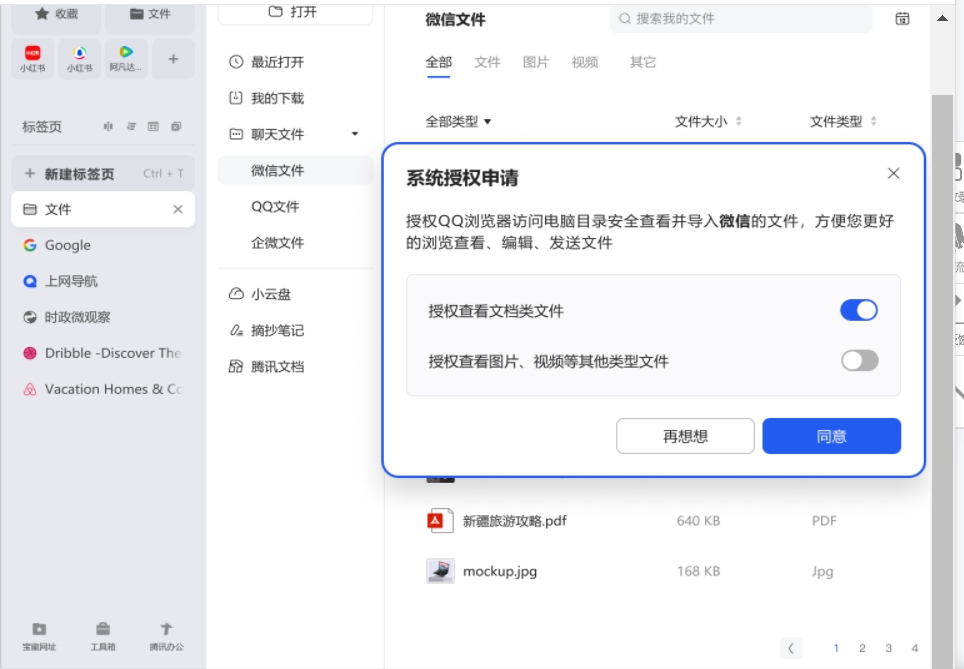Click the document icon beside 腾讯文档
Viewport: 964px width, 669px height.
click(x=236, y=366)
